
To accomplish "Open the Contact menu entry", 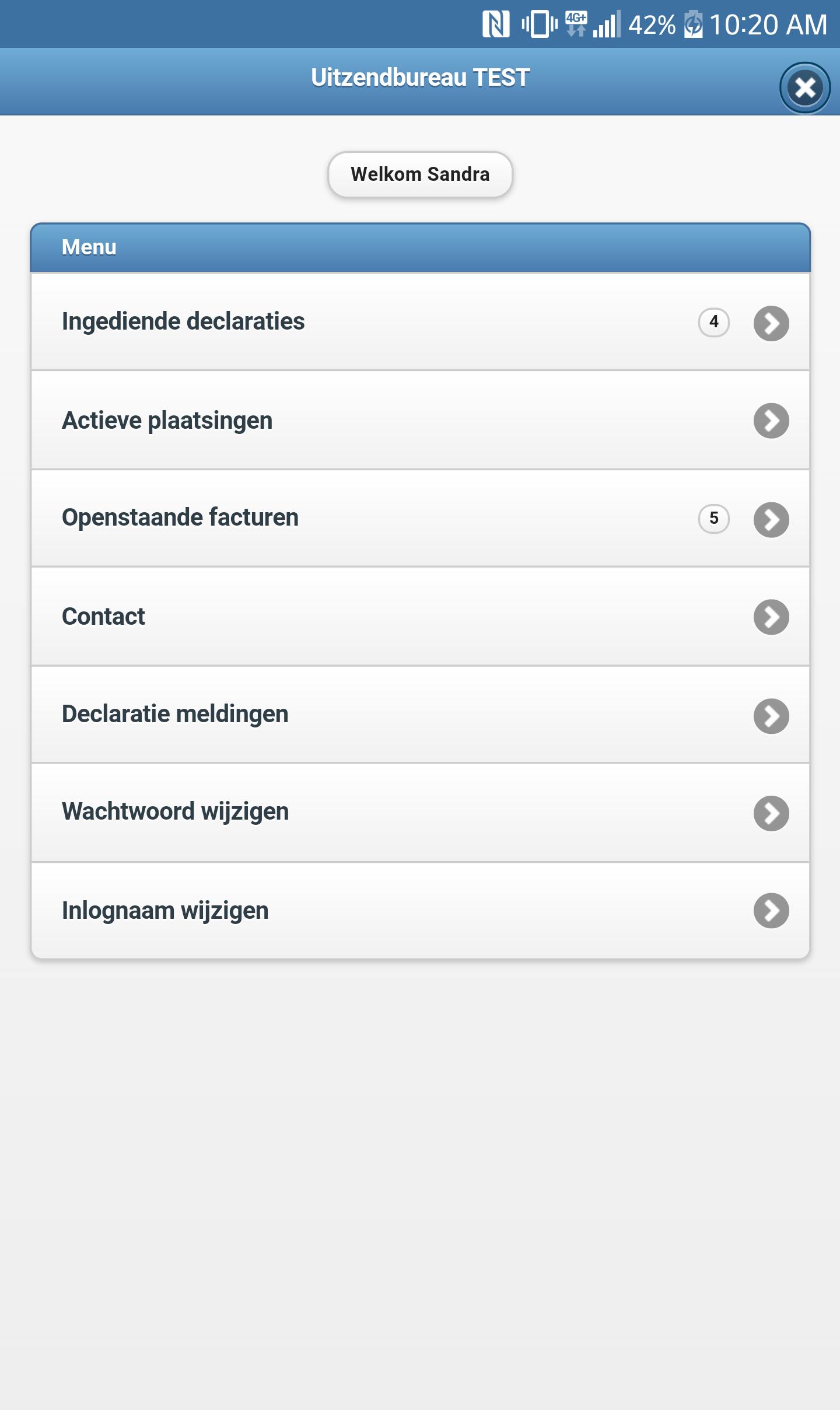I will (420, 617).
